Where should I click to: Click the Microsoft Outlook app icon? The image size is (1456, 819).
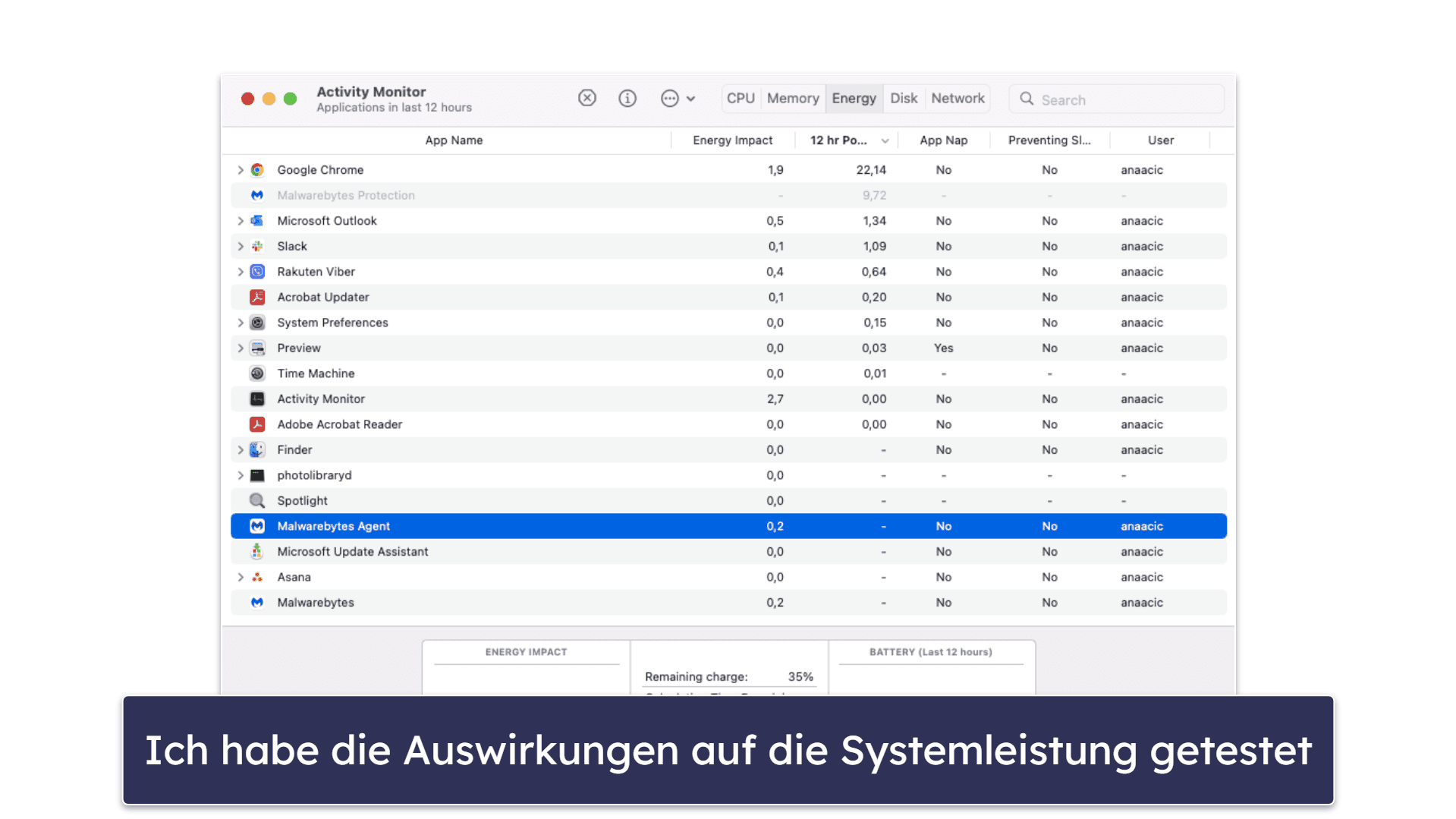pyautogui.click(x=257, y=221)
